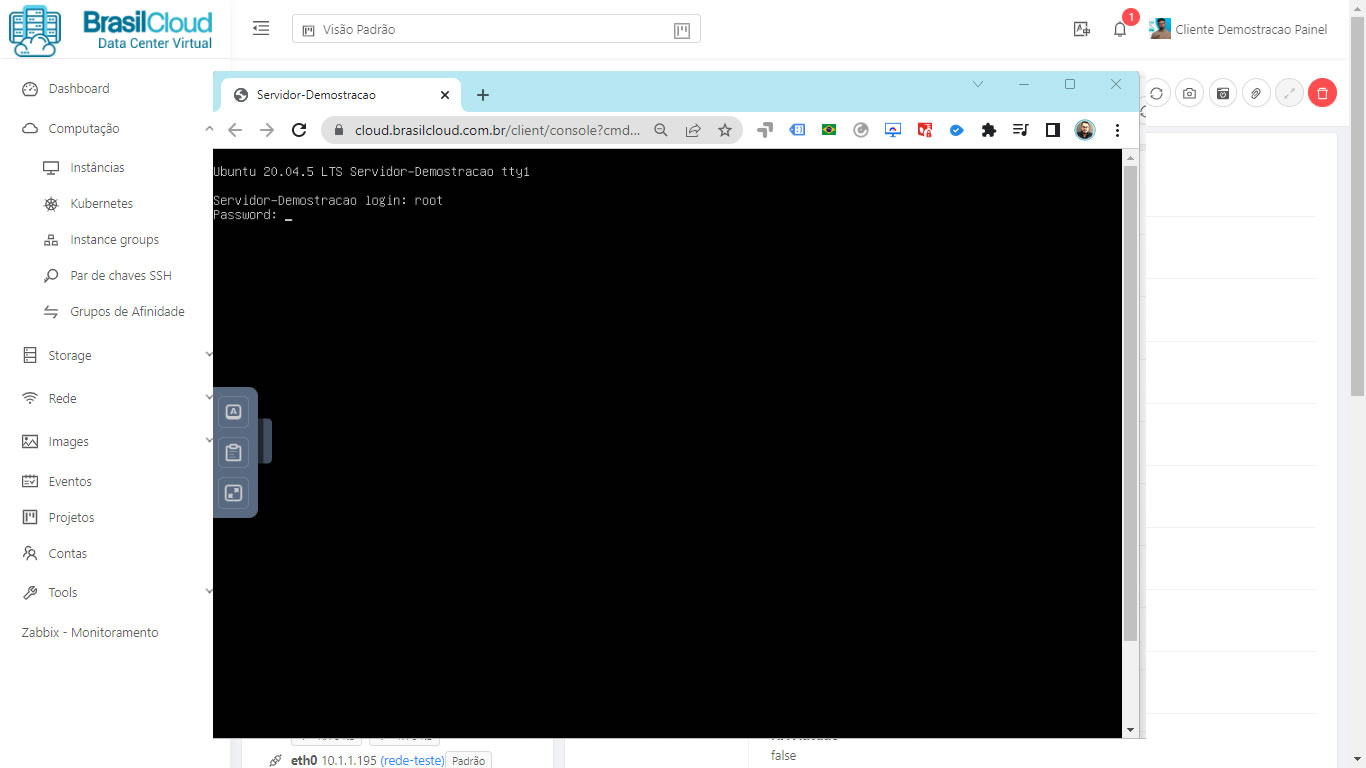Click the browser profile avatar

[1085, 130]
